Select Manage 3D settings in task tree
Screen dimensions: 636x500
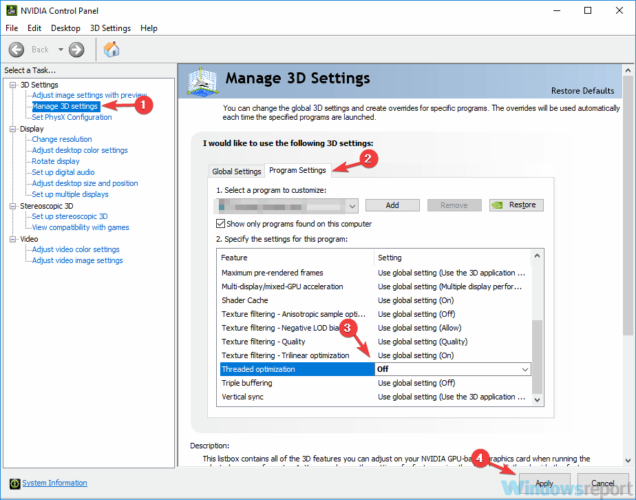coord(65,106)
